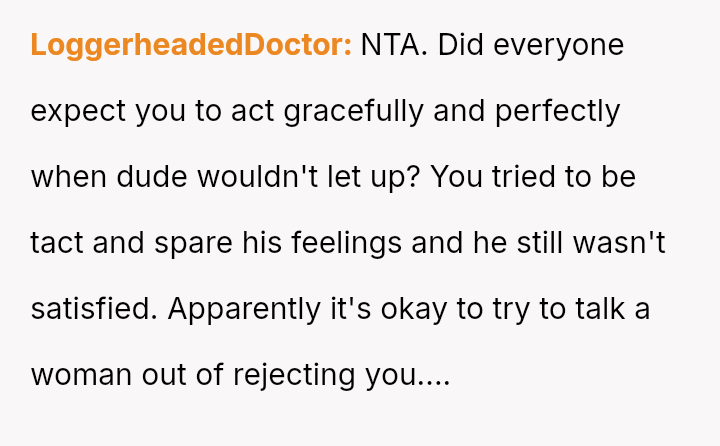Click the word 'perfectly' in the comment
This screenshot has height=446, width=720.
[x=557, y=112]
